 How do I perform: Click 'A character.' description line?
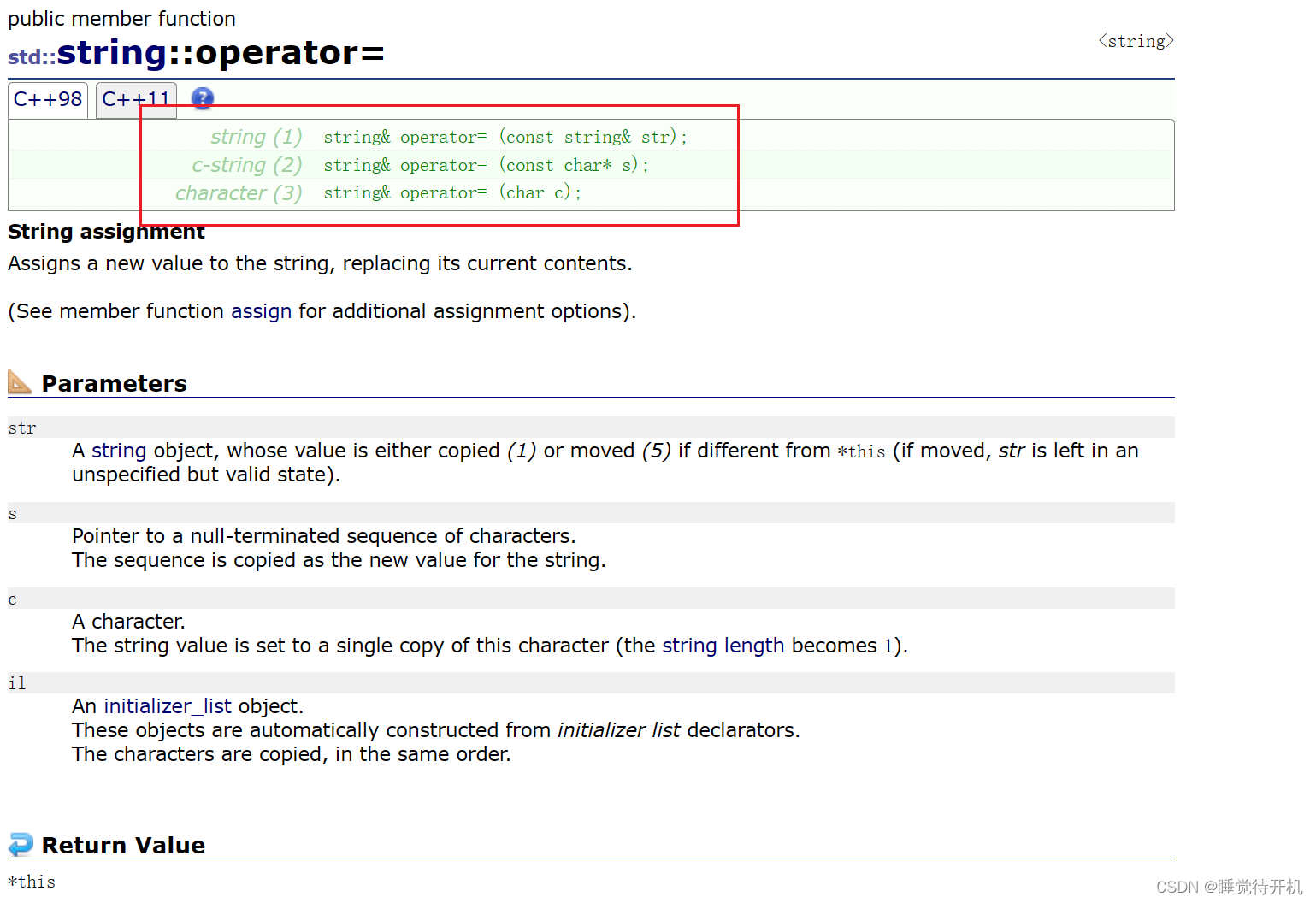point(128,622)
